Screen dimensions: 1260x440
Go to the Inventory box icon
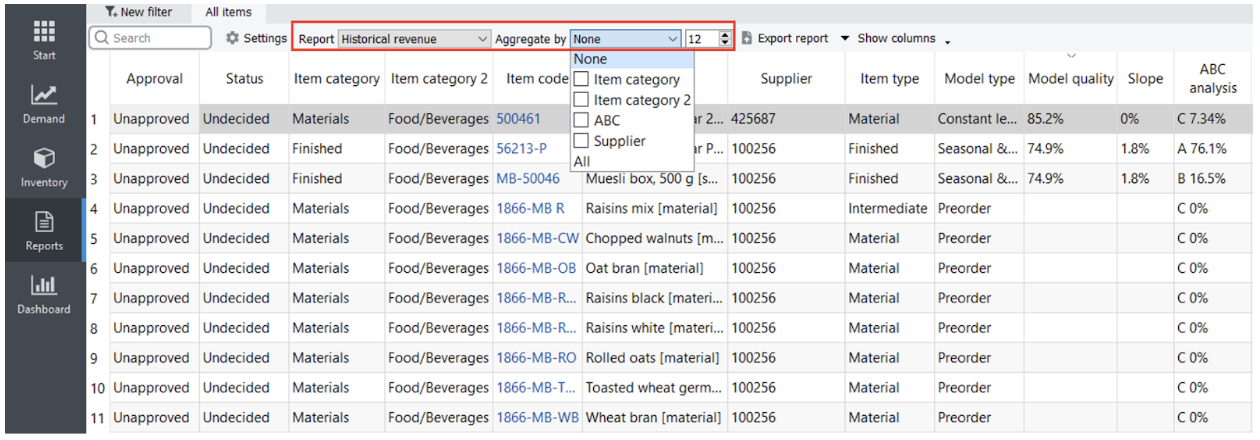[44, 159]
